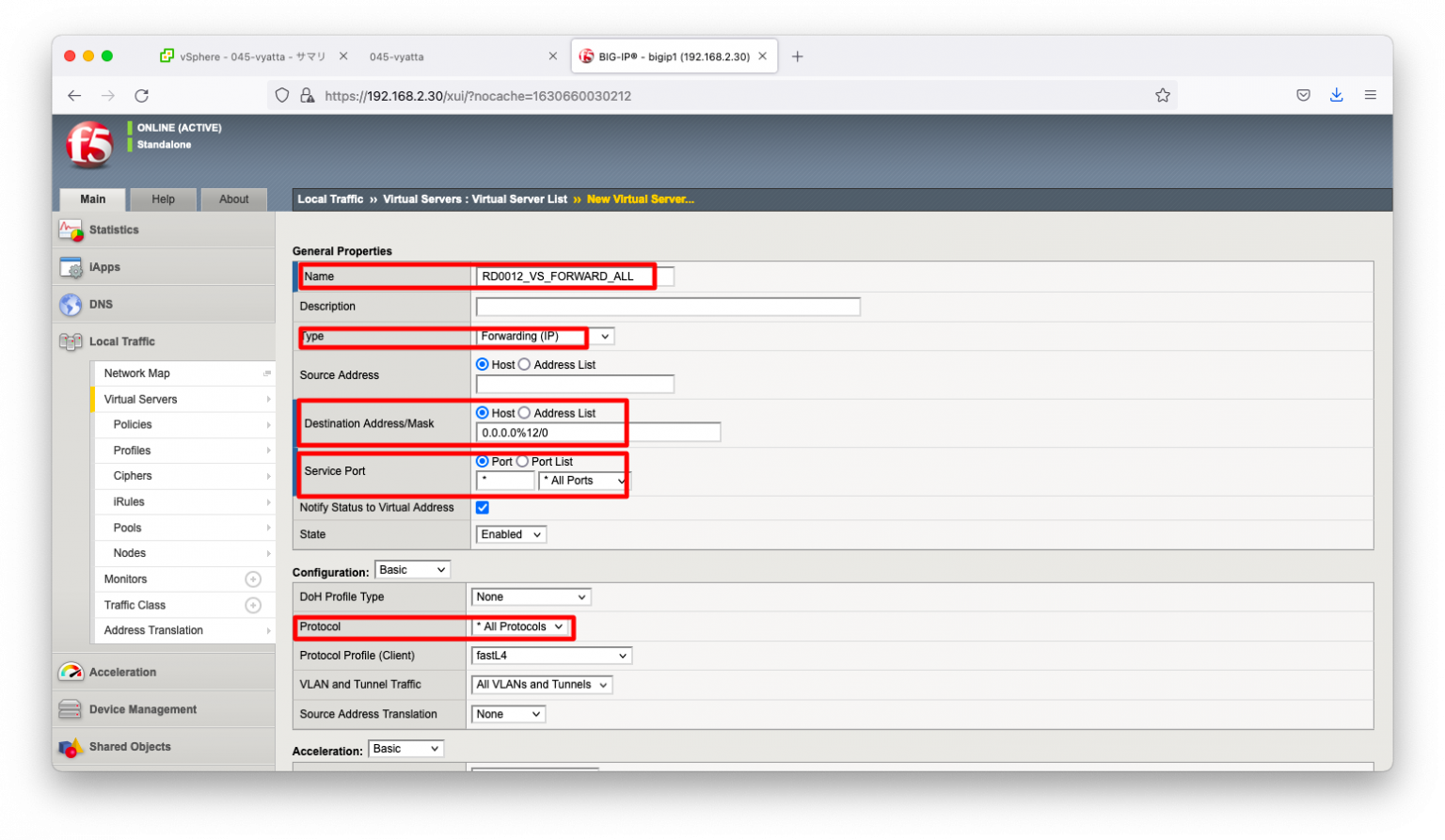Screen dimensions: 1445x840
Task: Open the Acceleration section icon
Action: (71, 672)
